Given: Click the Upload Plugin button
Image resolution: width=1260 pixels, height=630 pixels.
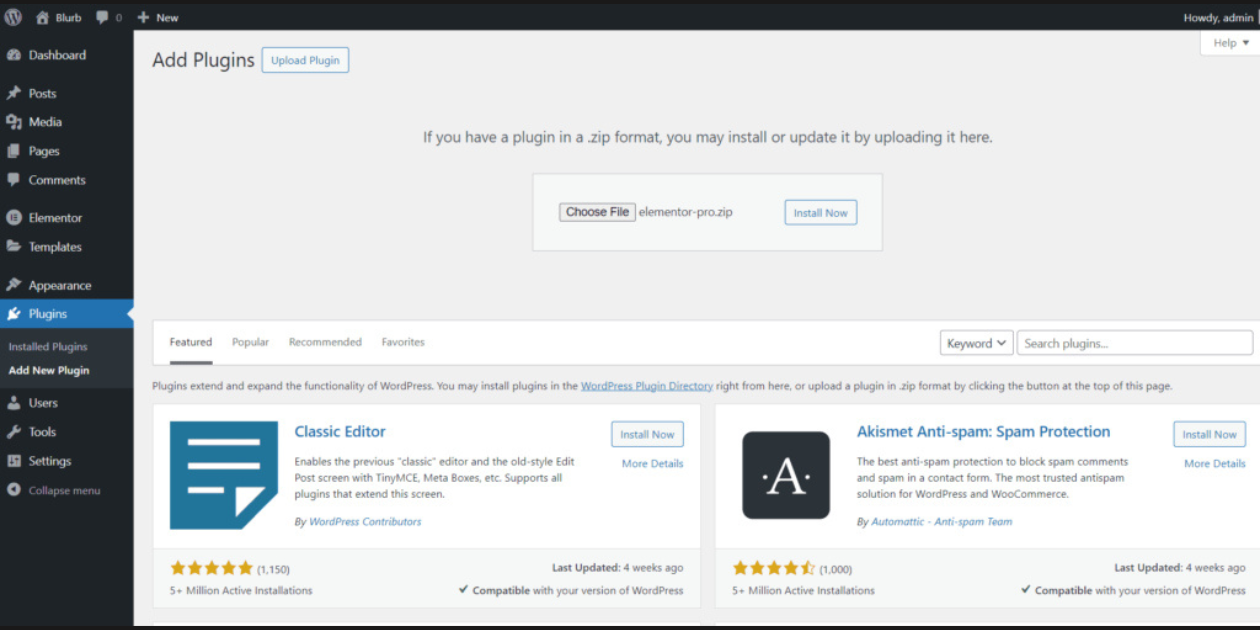Looking at the screenshot, I should 305,60.
